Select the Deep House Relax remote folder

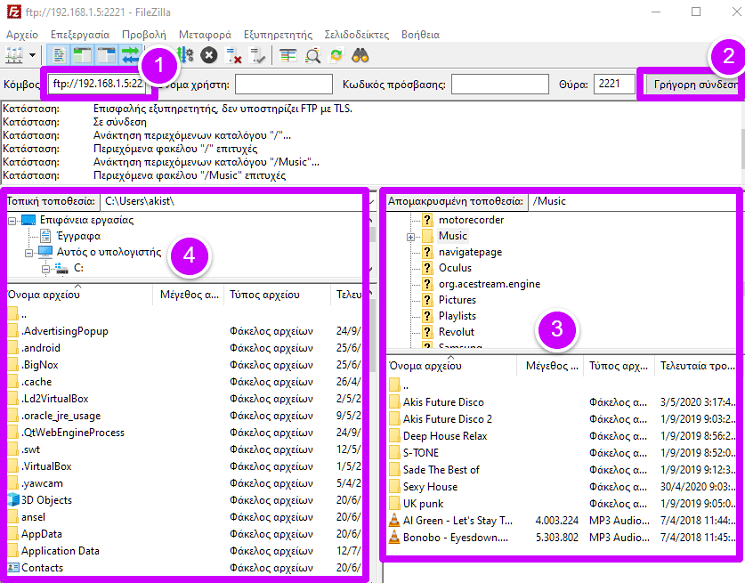pyautogui.click(x=444, y=436)
